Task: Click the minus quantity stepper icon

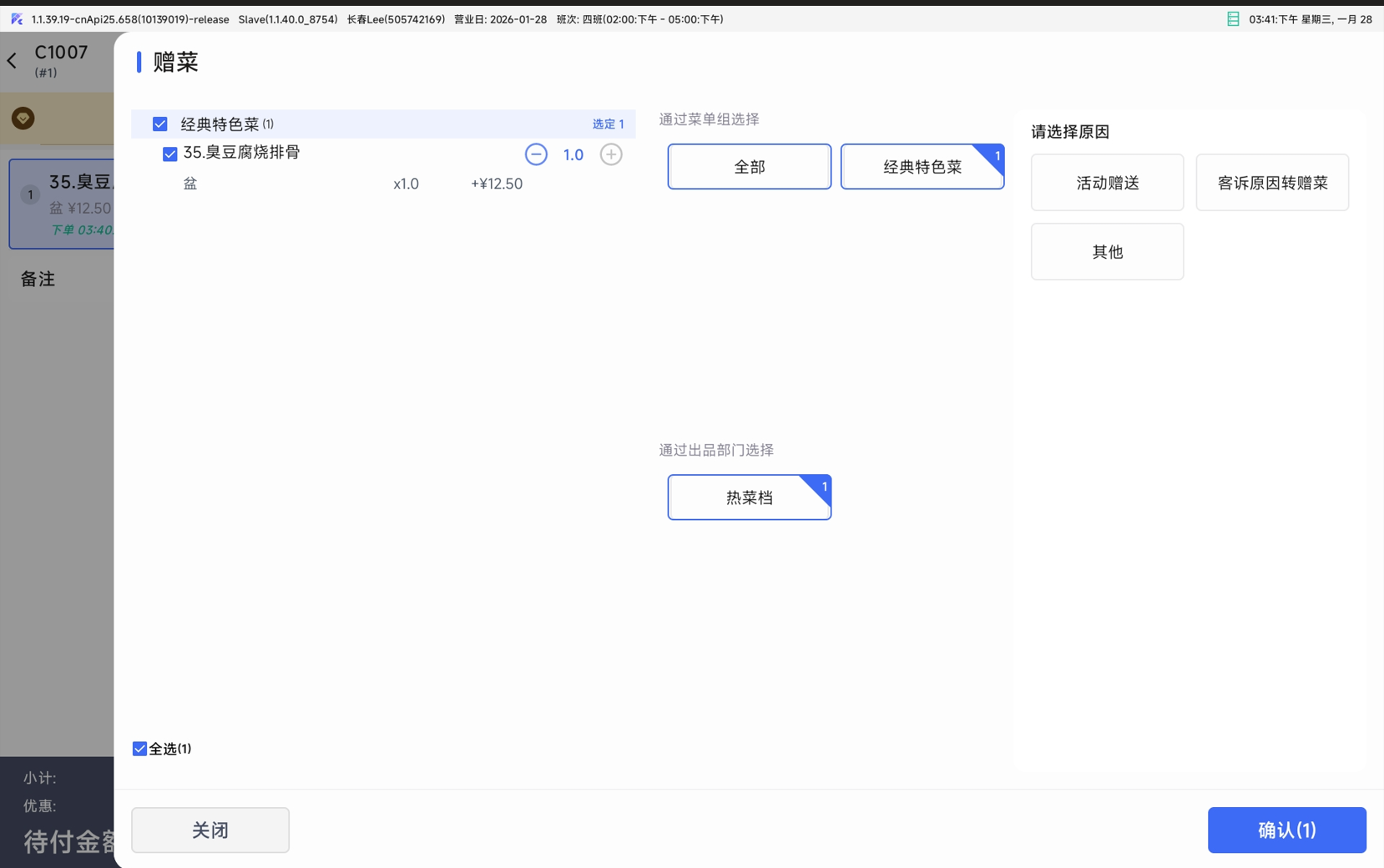Action: (536, 154)
